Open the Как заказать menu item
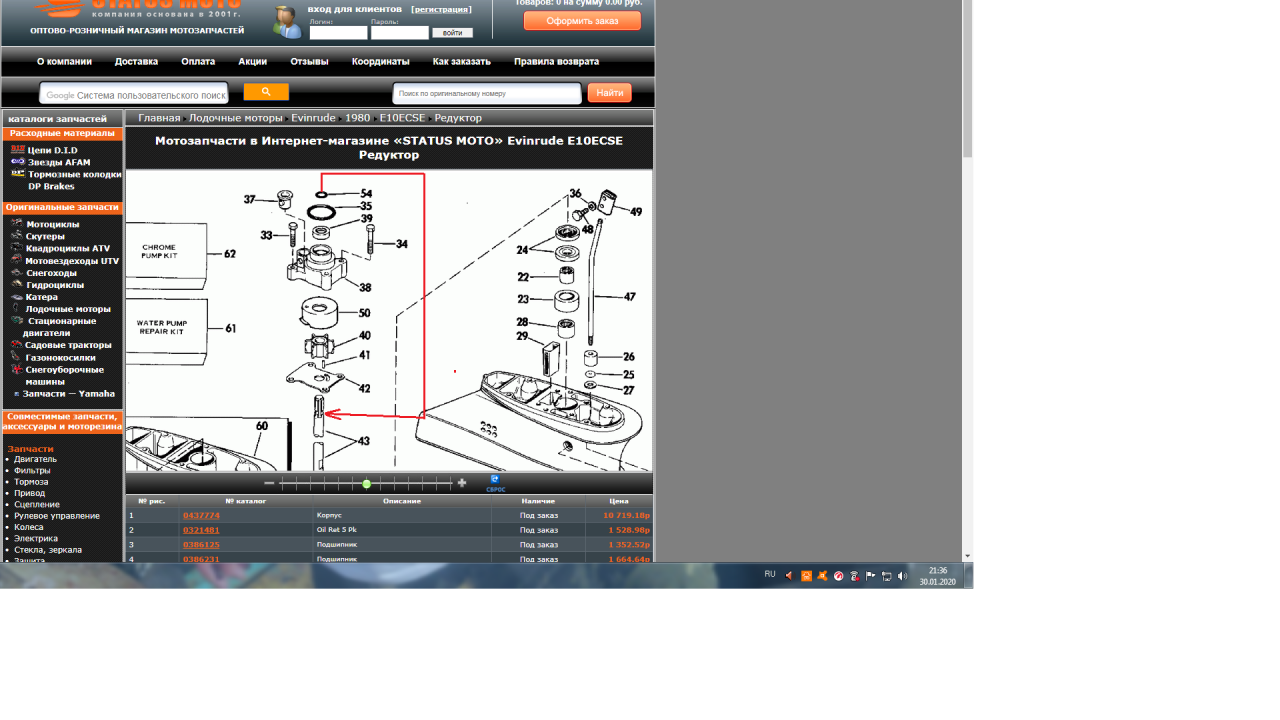Viewport: 1280px width, 720px height. [462, 61]
